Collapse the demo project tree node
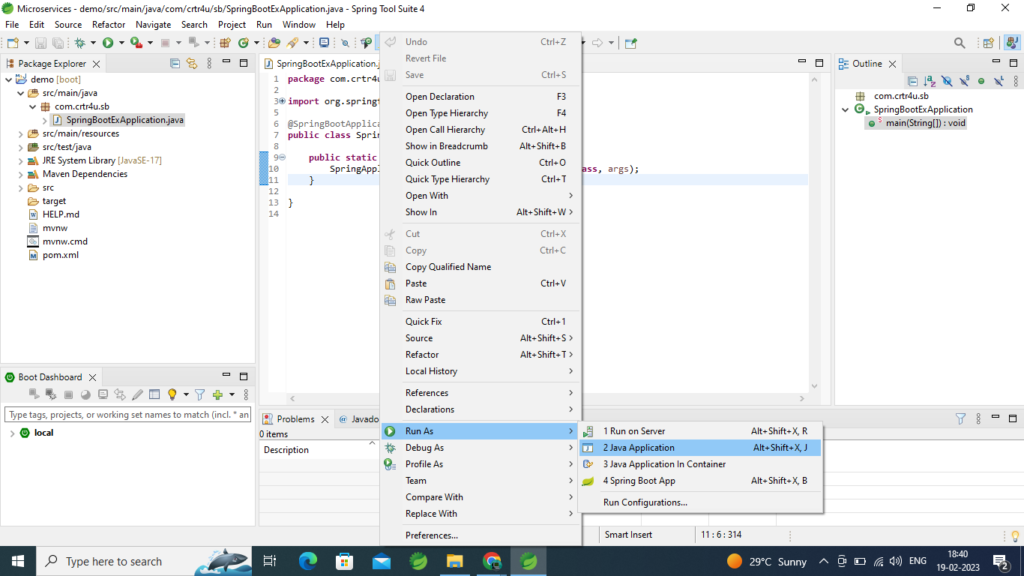The width and height of the screenshot is (1024, 576). point(9,80)
